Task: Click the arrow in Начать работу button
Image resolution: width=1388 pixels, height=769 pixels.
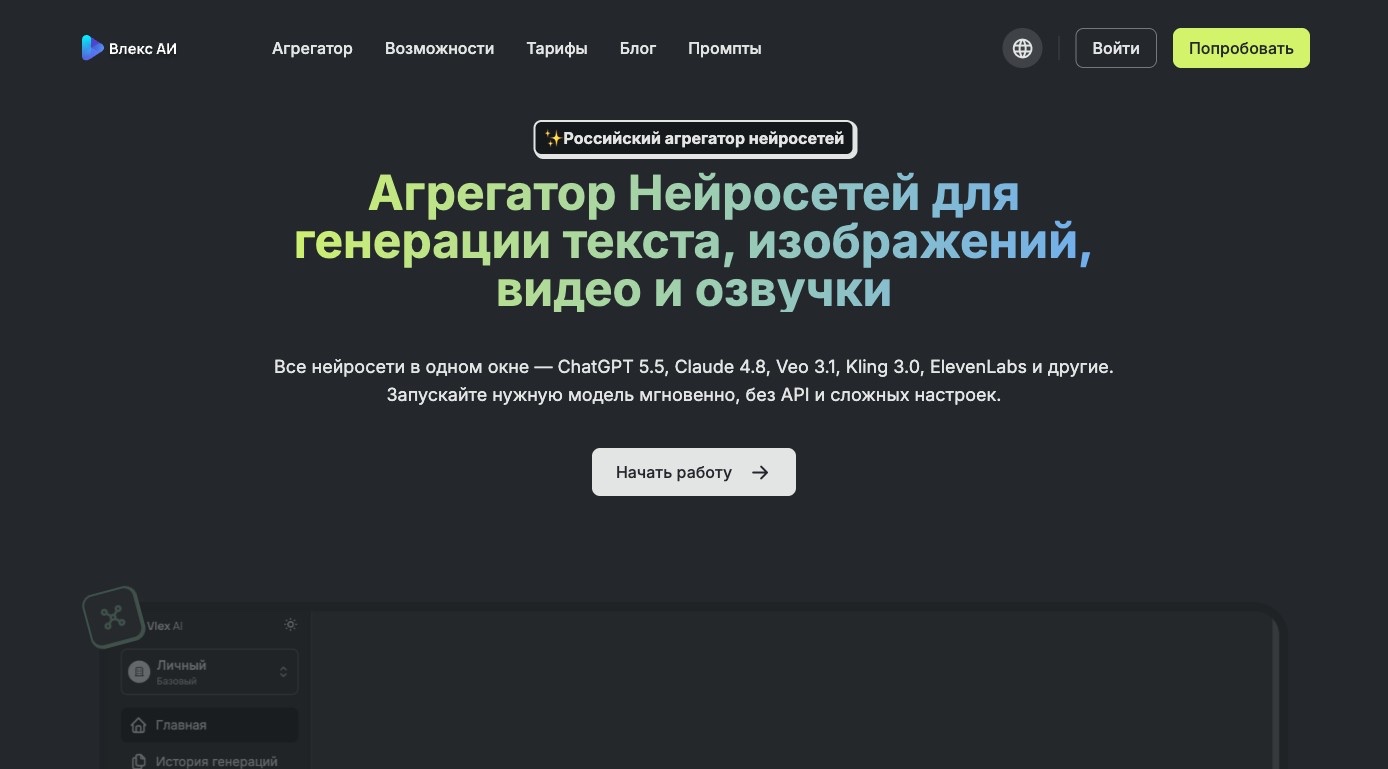Action: click(x=760, y=472)
